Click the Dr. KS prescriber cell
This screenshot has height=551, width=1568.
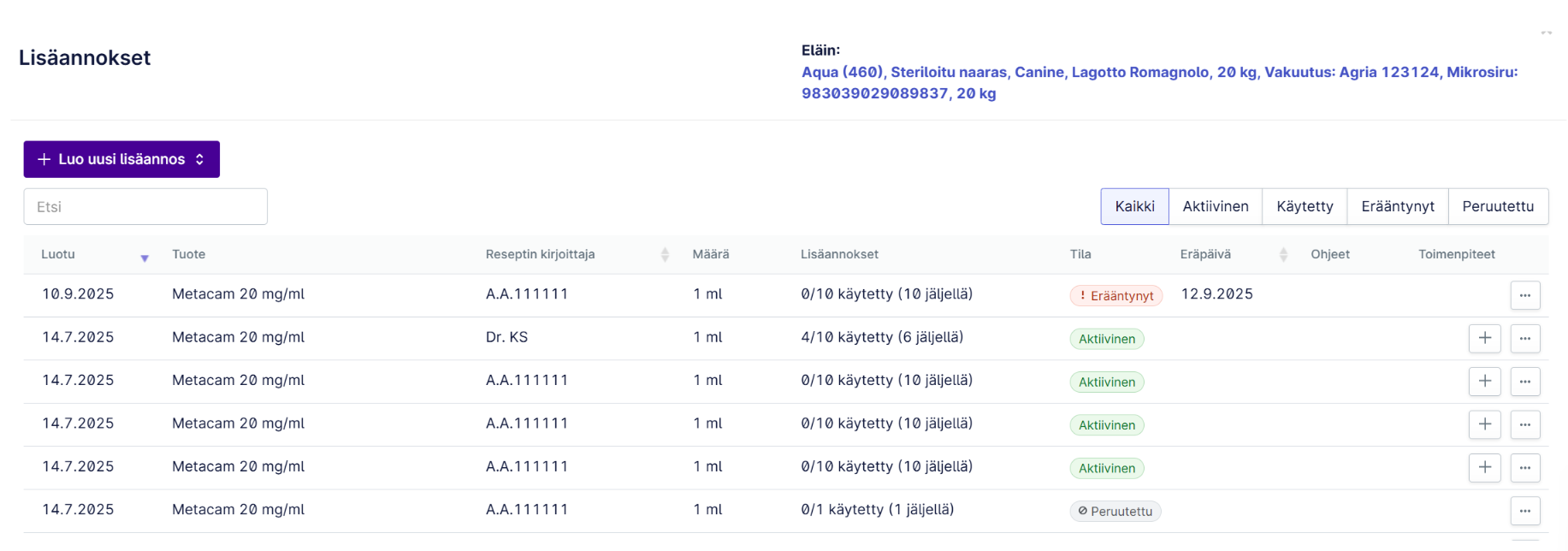506,337
